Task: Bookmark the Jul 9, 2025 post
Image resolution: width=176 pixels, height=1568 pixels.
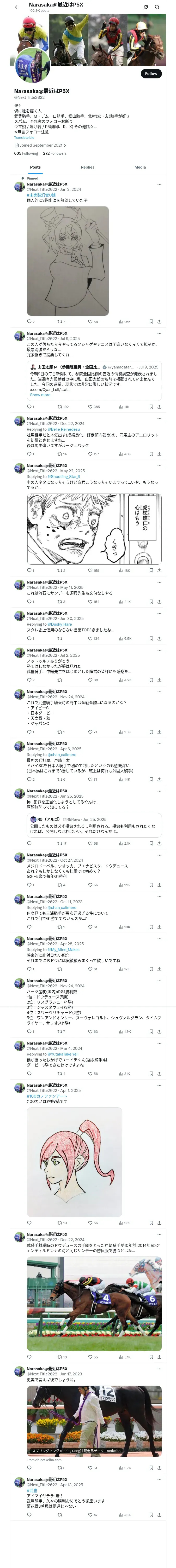Action: (x=150, y=407)
